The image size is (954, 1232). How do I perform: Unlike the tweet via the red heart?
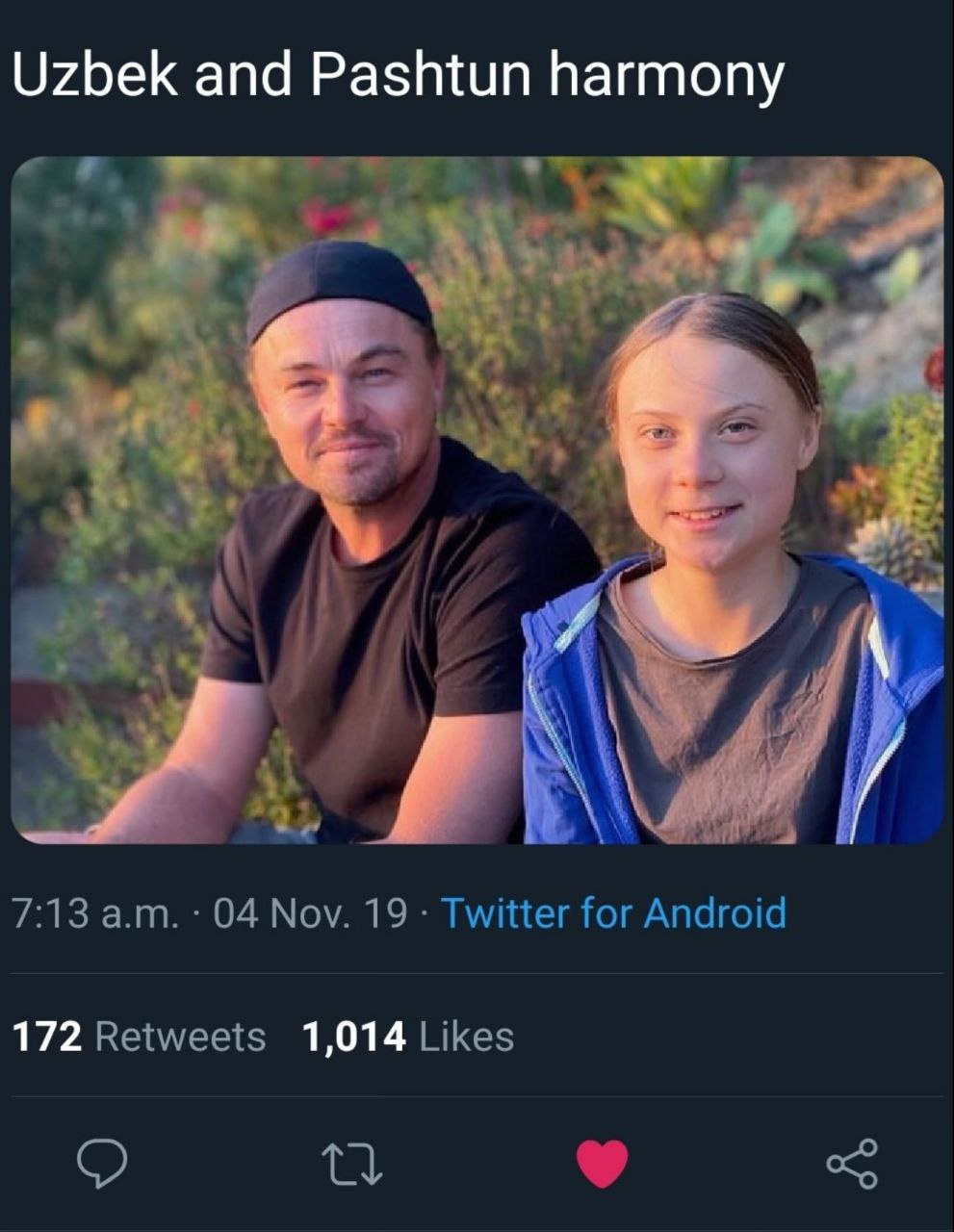(x=603, y=1163)
